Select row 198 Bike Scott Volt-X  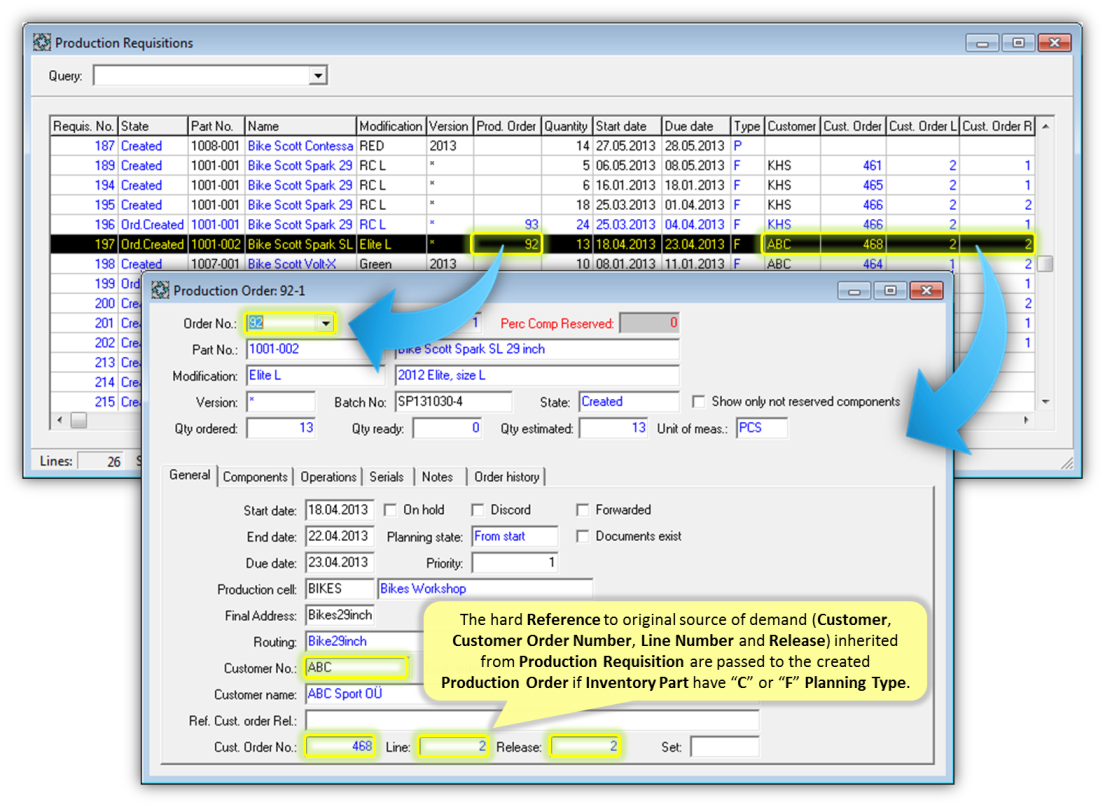click(x=542, y=264)
